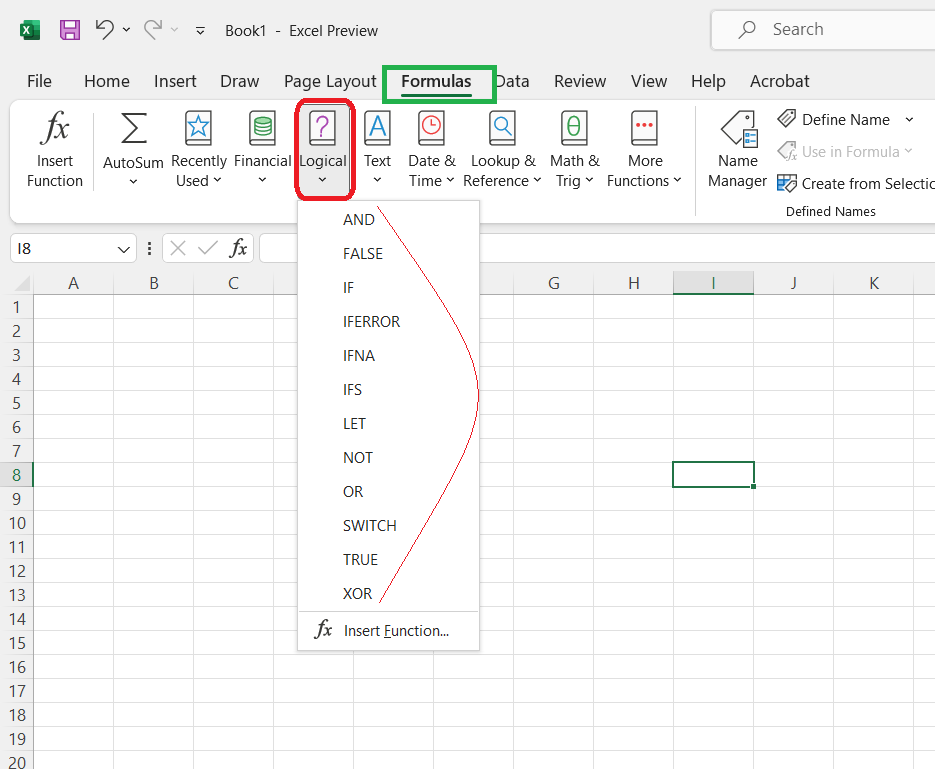Click Insert Function... at menu bottom
This screenshot has width=935, height=769.
[388, 631]
